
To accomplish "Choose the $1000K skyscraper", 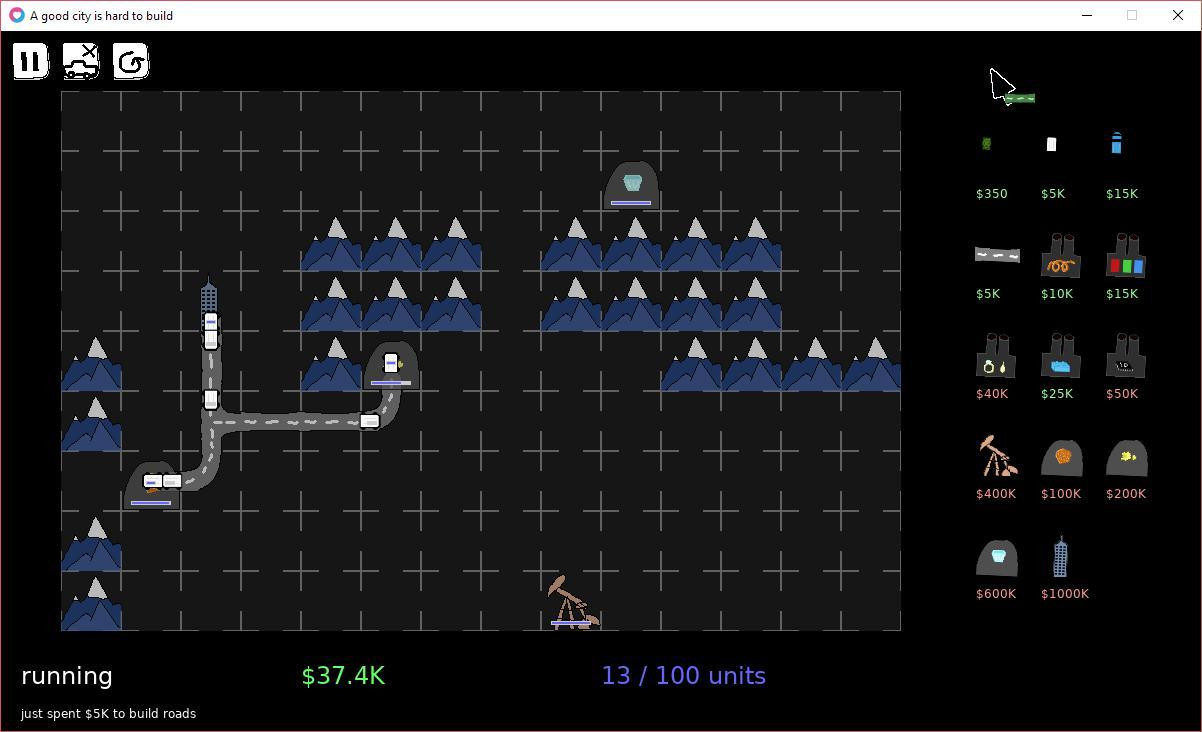I will pyautogui.click(x=1061, y=556).
